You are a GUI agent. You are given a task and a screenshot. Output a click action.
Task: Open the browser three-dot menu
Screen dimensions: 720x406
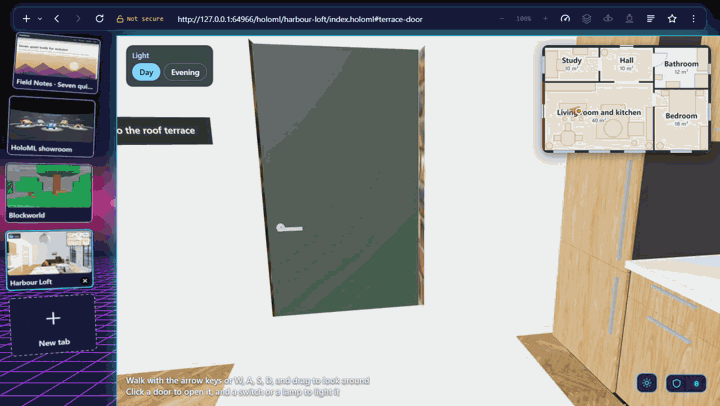pyautogui.click(x=693, y=19)
